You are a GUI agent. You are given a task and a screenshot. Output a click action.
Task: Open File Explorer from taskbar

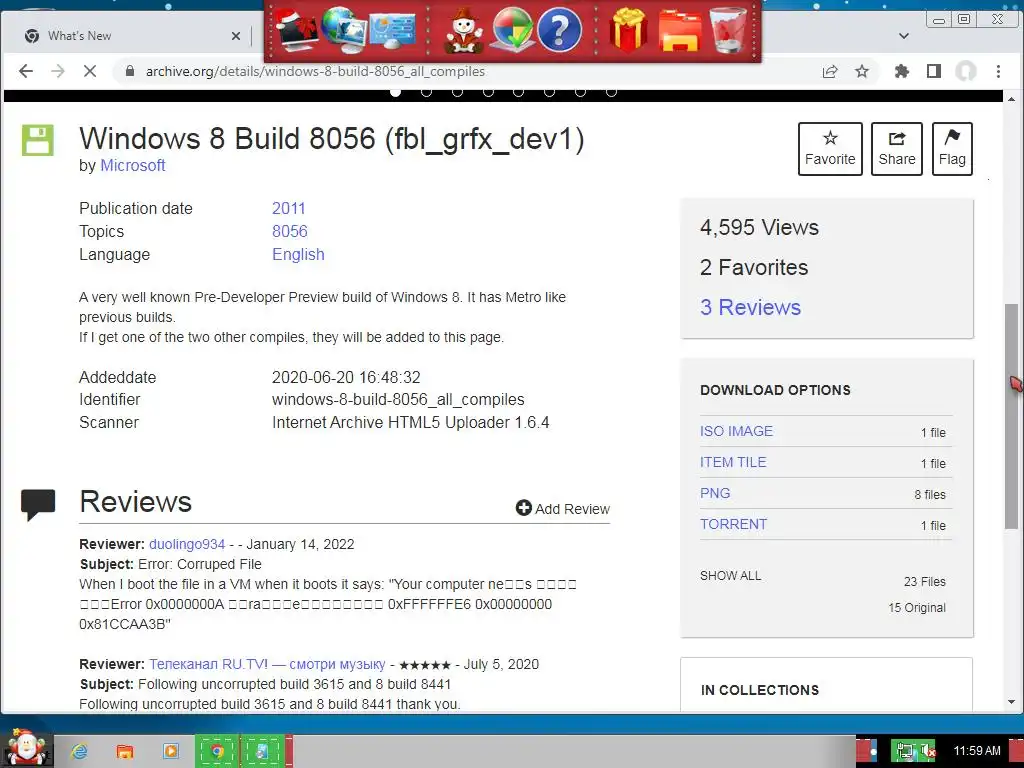[x=125, y=751]
